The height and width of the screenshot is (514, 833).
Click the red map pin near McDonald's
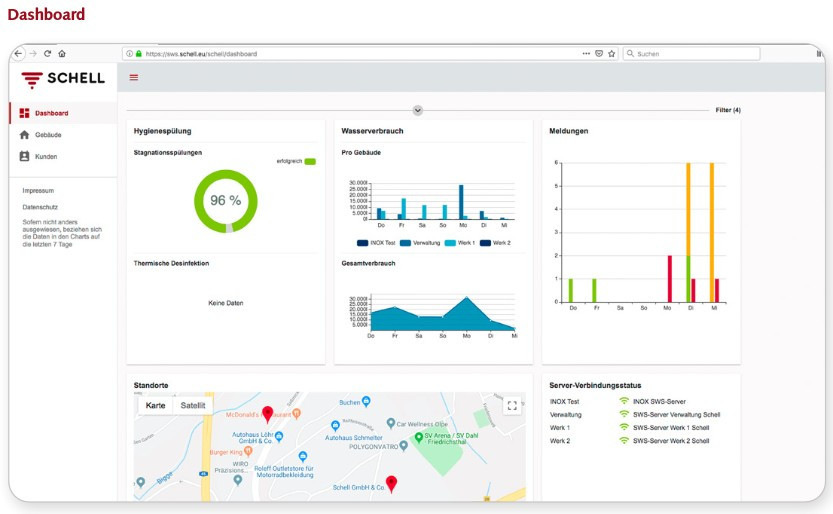[x=267, y=414]
